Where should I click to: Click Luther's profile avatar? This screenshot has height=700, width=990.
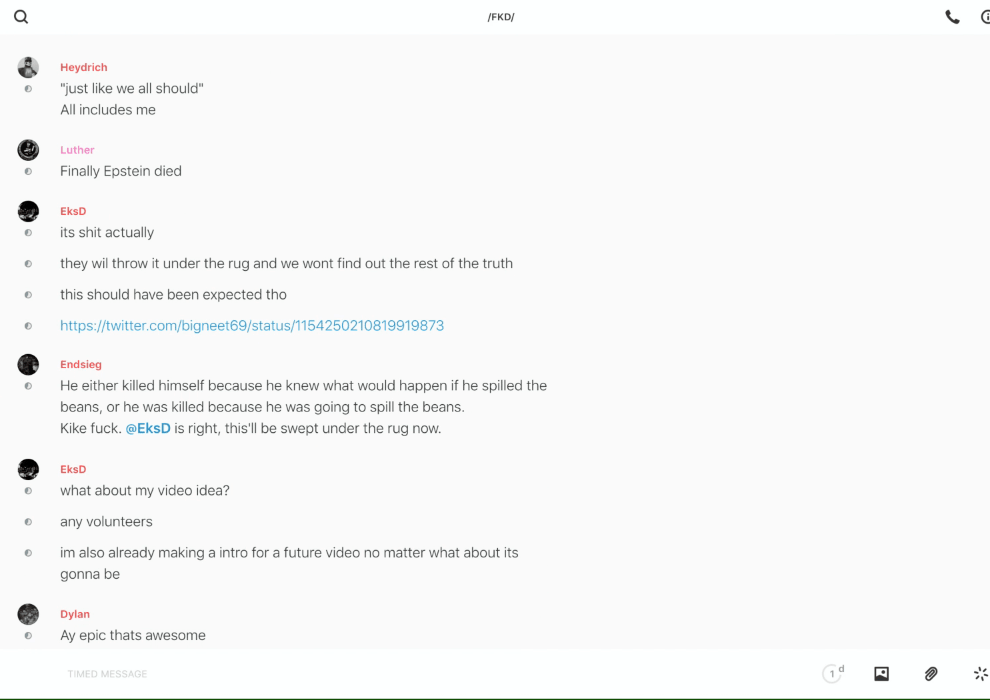[x=28, y=150]
